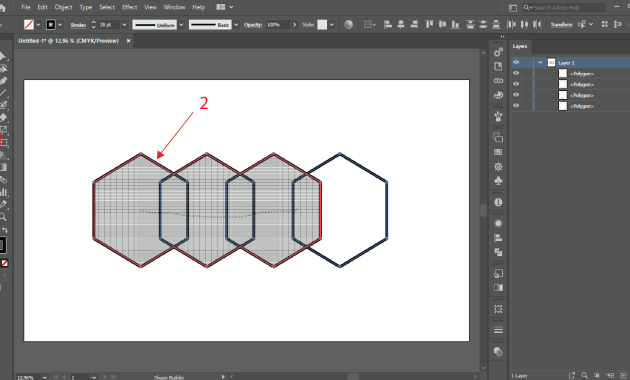630x380 pixels.
Task: Click the stroke weight value field
Action: [x=108, y=25]
